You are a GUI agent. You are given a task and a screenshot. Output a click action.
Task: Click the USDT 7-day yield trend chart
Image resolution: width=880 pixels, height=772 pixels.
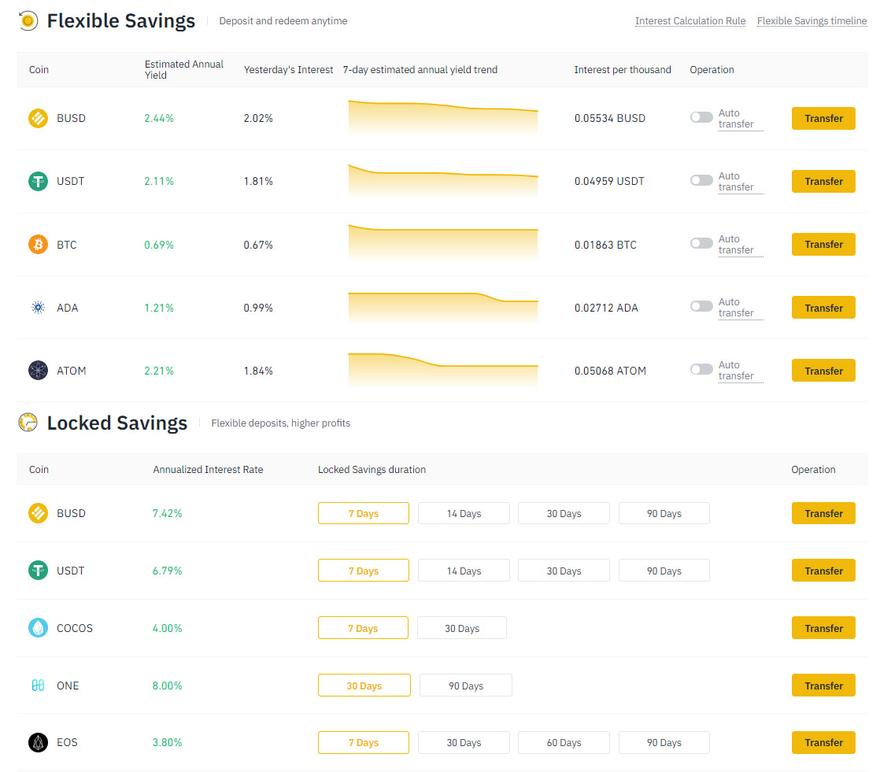443,180
